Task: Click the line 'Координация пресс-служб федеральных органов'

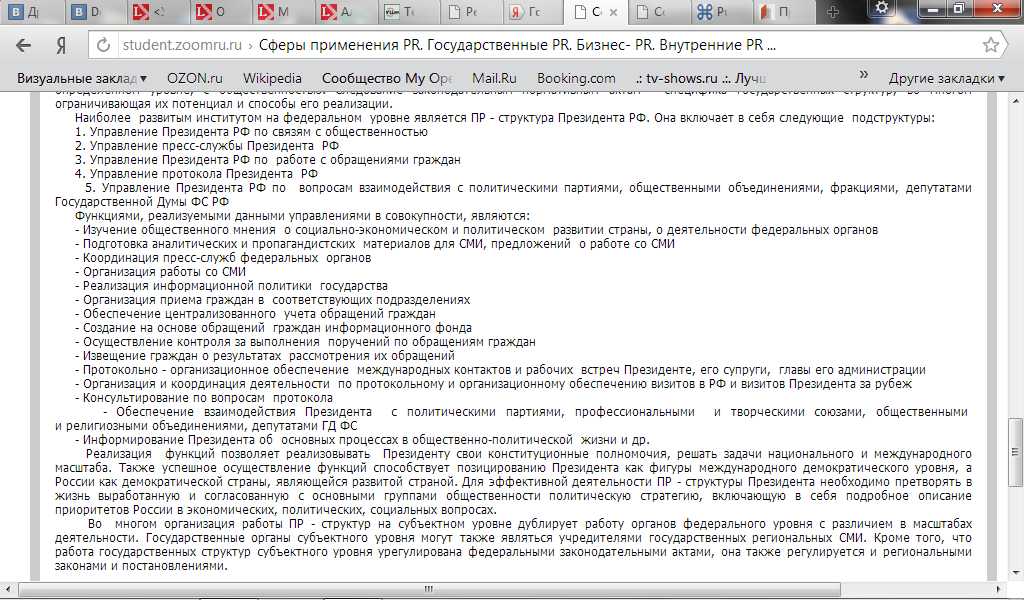Action: pos(223,258)
